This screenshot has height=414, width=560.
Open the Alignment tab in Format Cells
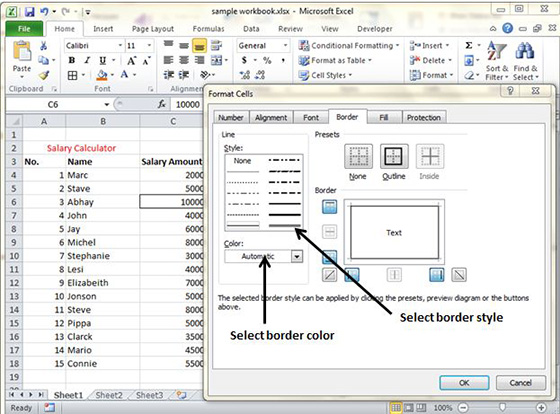[271, 118]
